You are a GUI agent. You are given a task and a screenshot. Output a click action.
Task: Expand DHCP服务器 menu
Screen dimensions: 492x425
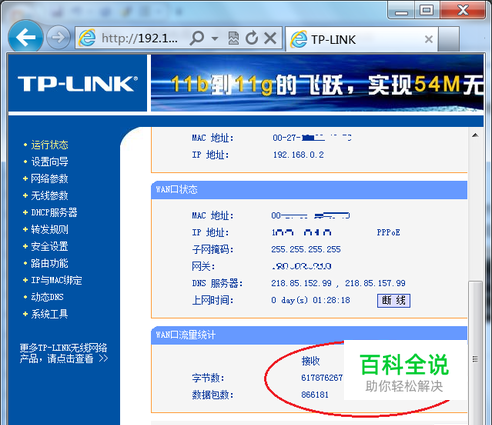point(54,213)
